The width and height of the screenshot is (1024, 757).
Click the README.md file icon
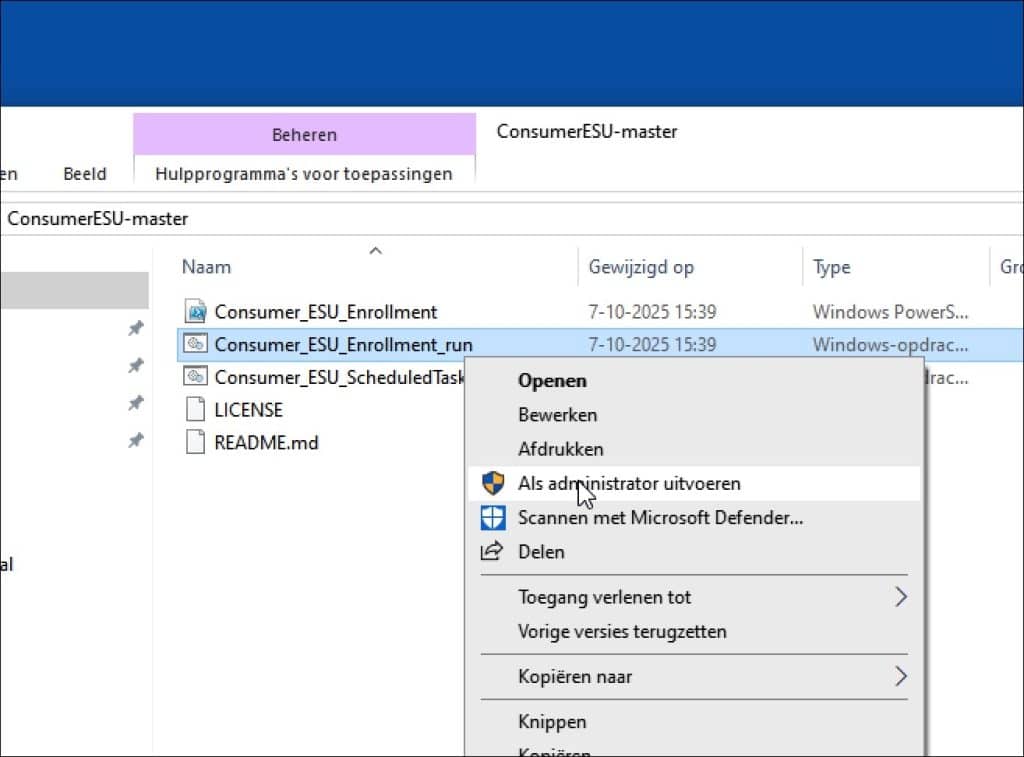[x=196, y=442]
